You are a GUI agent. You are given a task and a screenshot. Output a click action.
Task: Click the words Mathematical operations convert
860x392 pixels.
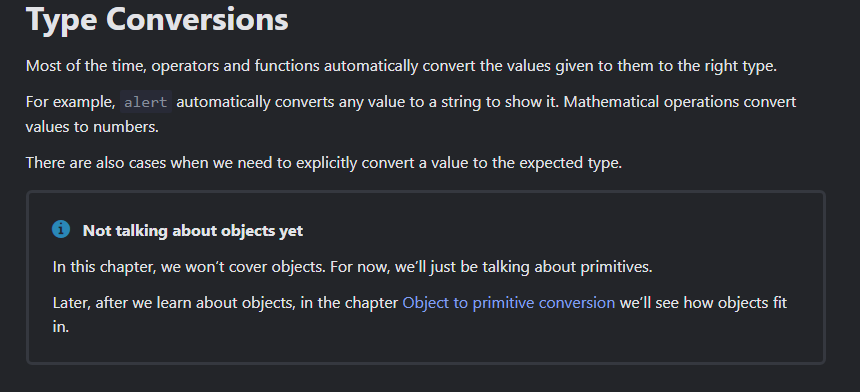tap(680, 102)
